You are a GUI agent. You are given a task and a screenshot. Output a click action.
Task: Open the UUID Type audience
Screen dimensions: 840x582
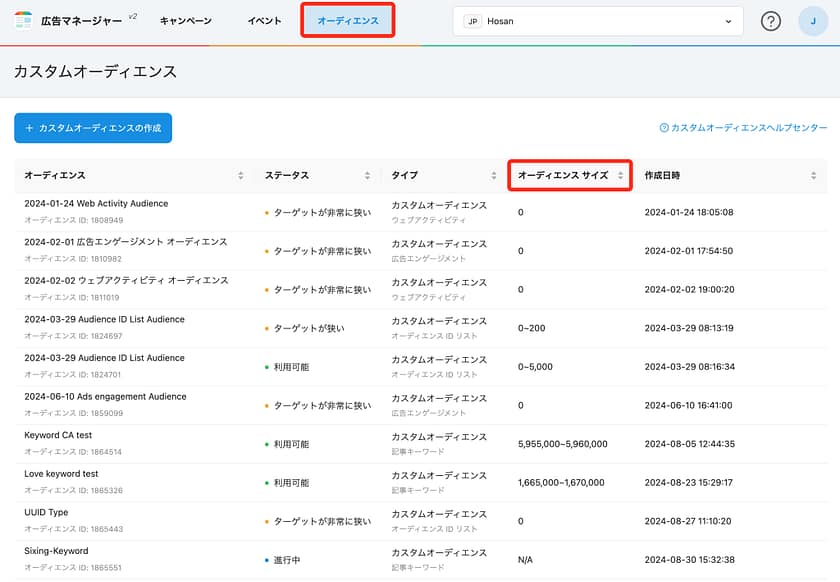click(x=46, y=513)
